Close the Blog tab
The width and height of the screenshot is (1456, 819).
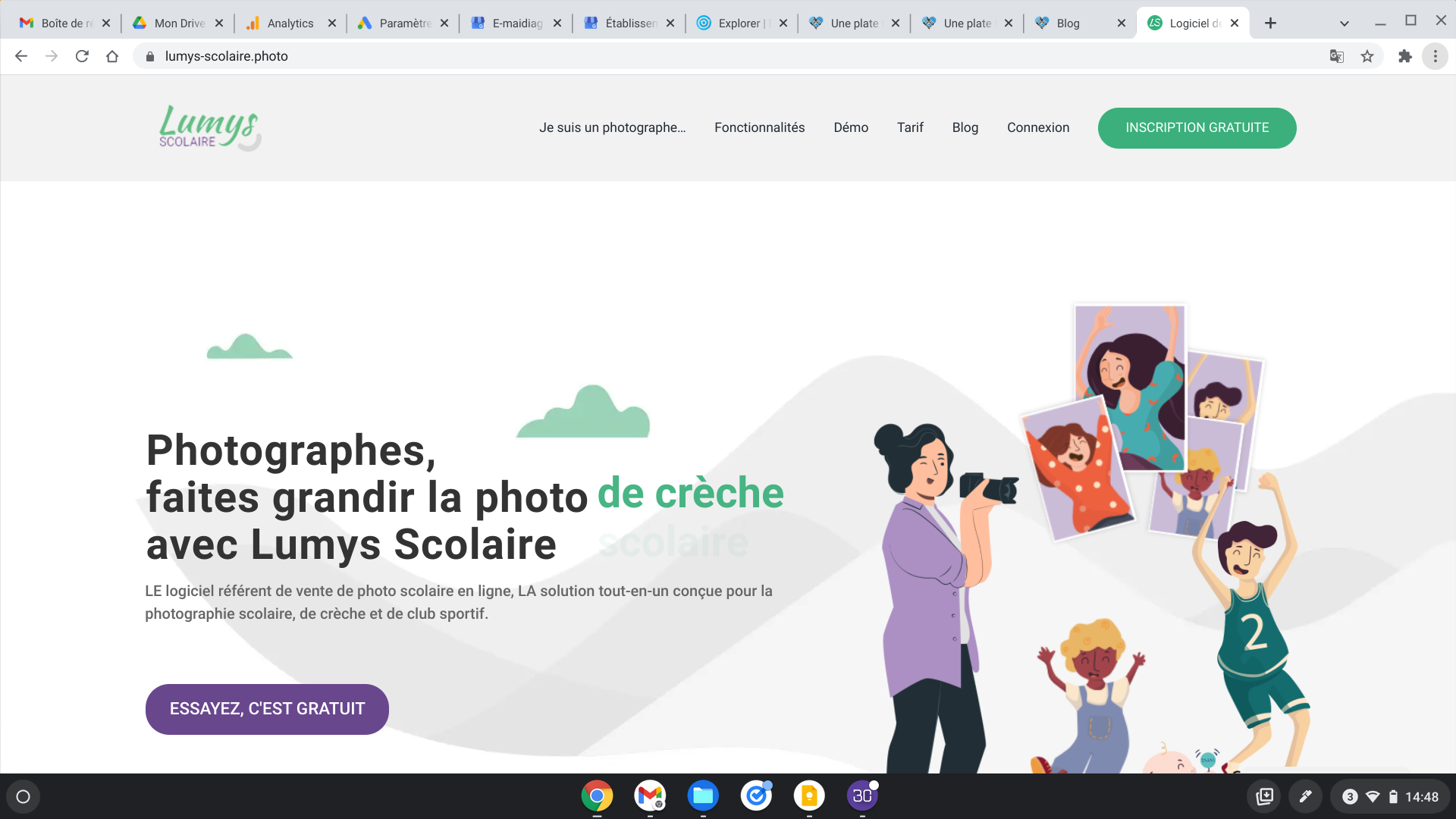tap(1121, 23)
